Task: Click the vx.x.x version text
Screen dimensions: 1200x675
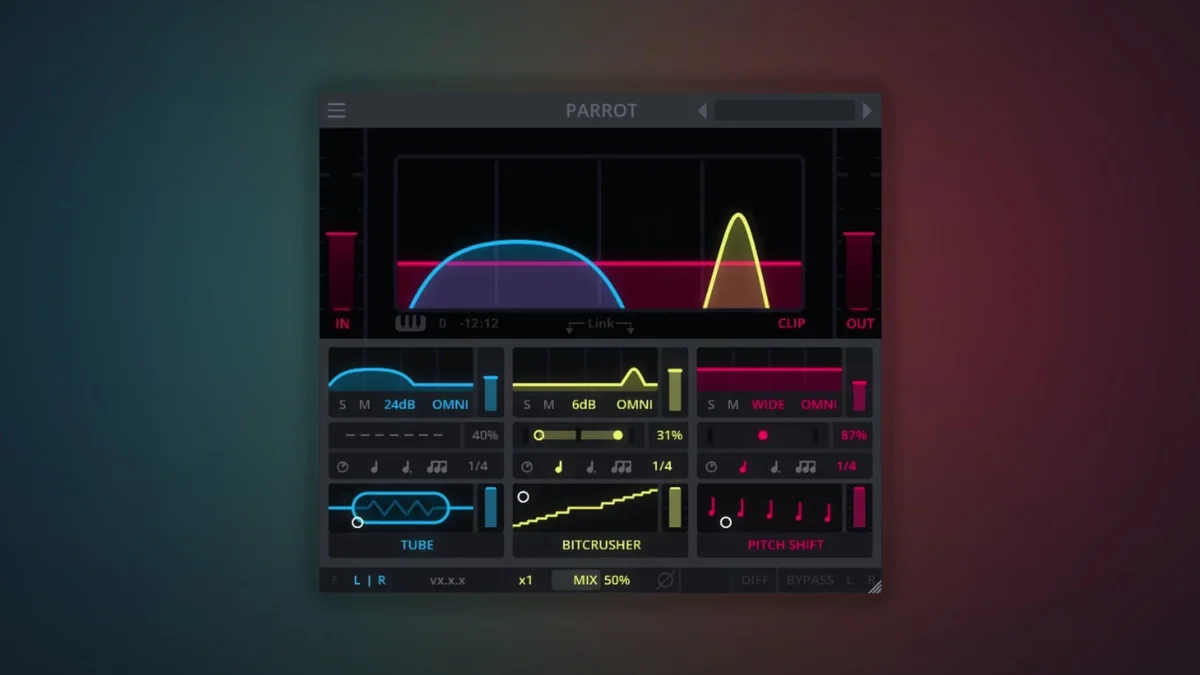Action: tap(447, 580)
